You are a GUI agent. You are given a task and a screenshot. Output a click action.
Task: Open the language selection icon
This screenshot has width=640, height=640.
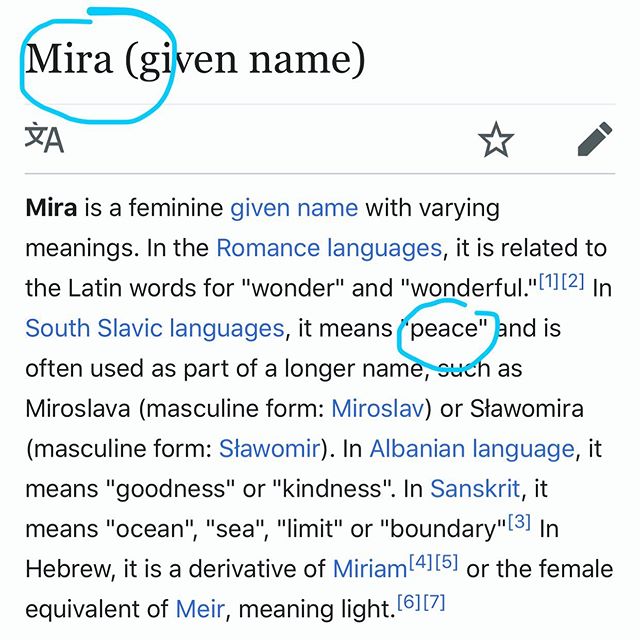point(44,138)
